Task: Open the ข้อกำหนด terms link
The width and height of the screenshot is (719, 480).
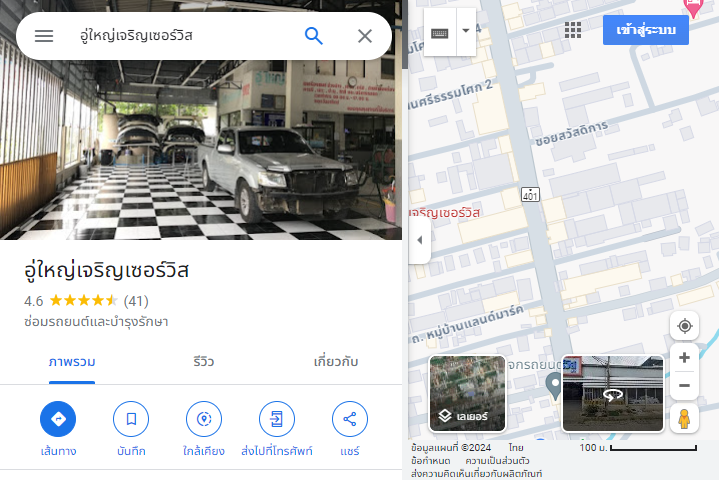Action: (431, 460)
